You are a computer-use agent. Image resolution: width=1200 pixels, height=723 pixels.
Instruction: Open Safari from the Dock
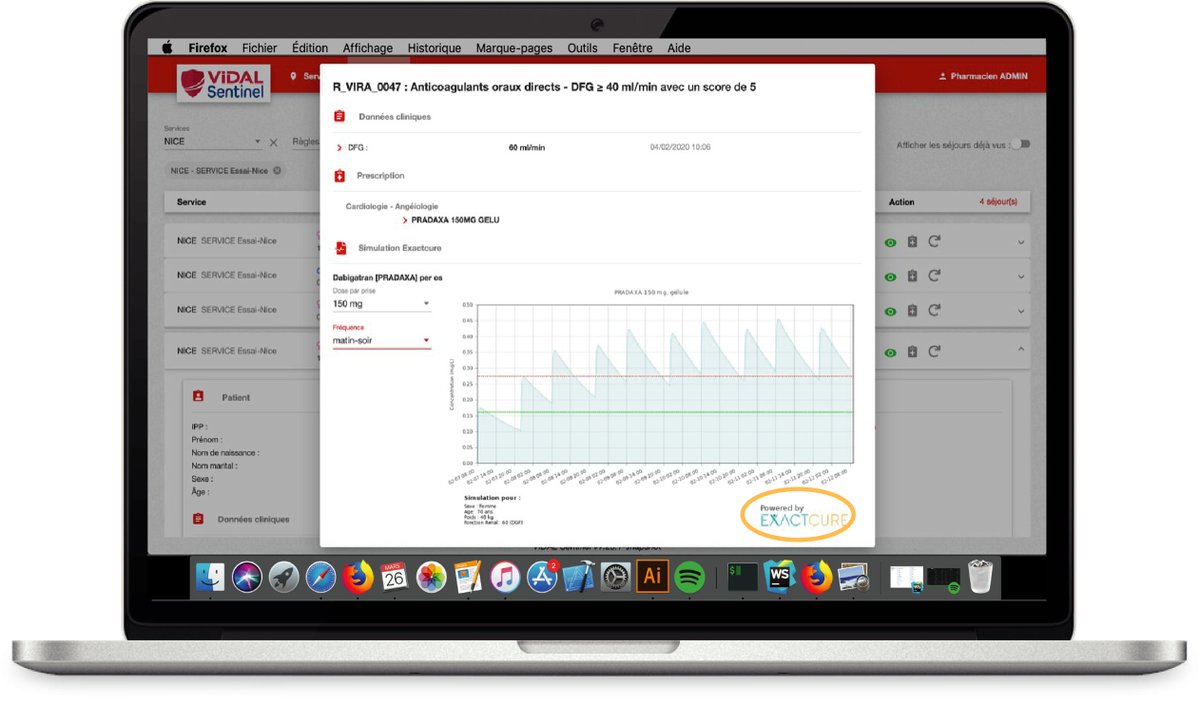tap(321, 576)
